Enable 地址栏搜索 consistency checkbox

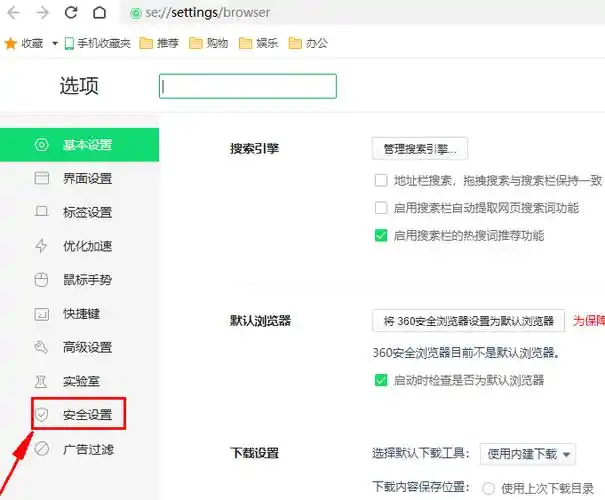(x=380, y=181)
